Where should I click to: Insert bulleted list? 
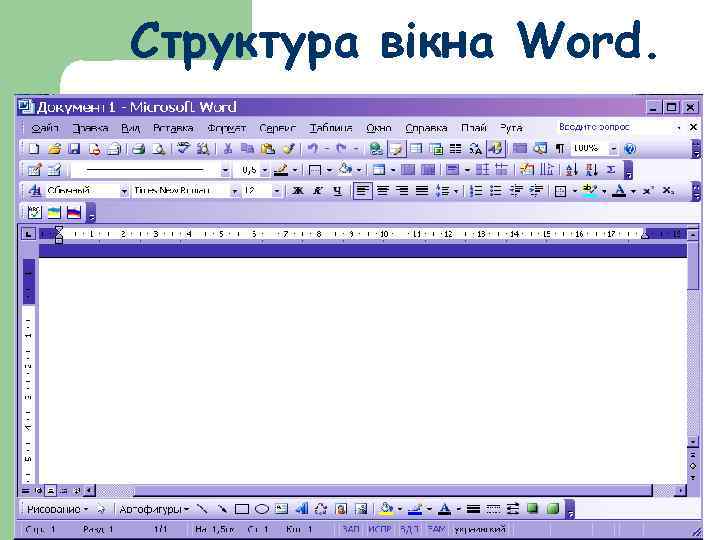496,191
